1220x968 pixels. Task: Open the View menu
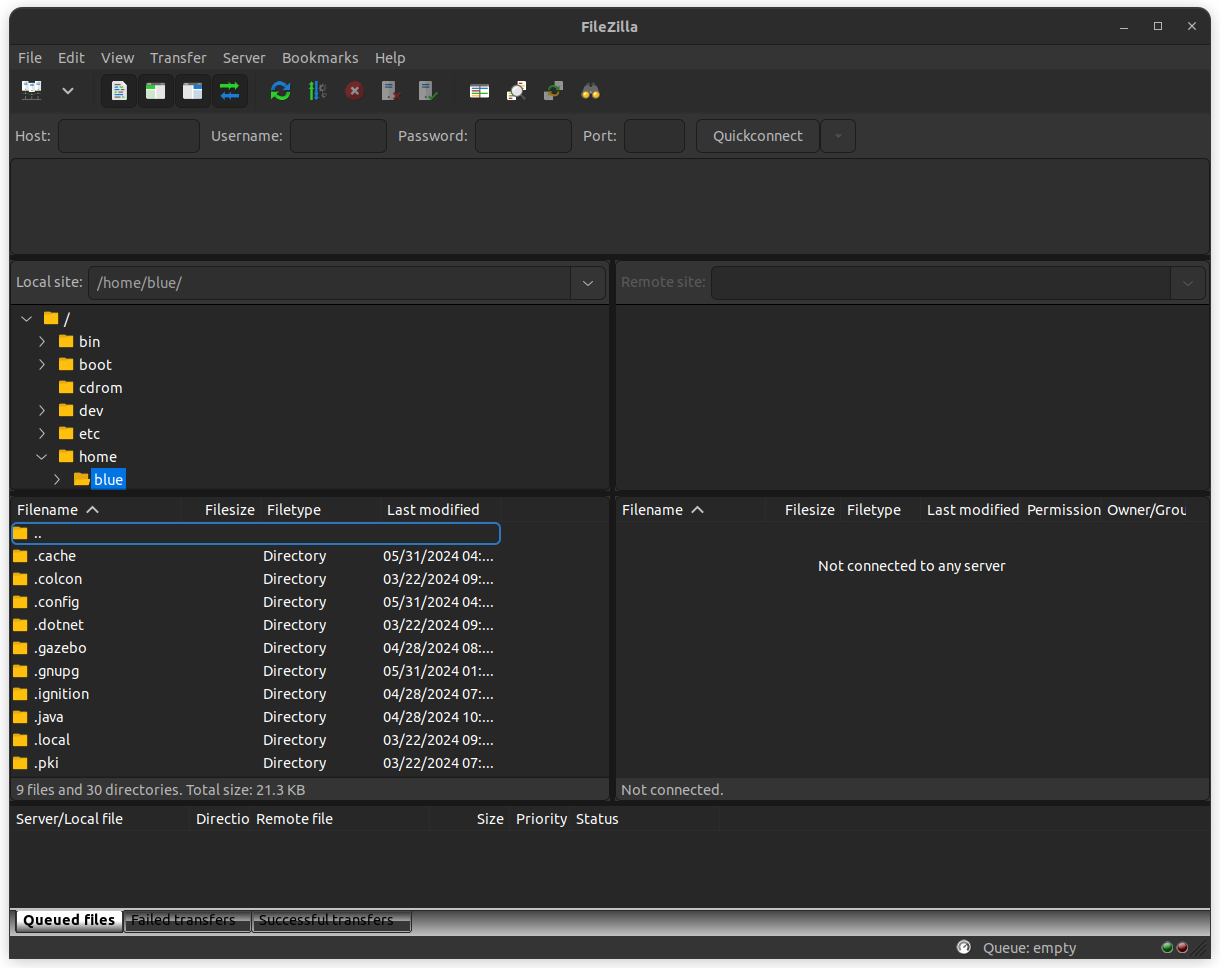click(x=117, y=58)
